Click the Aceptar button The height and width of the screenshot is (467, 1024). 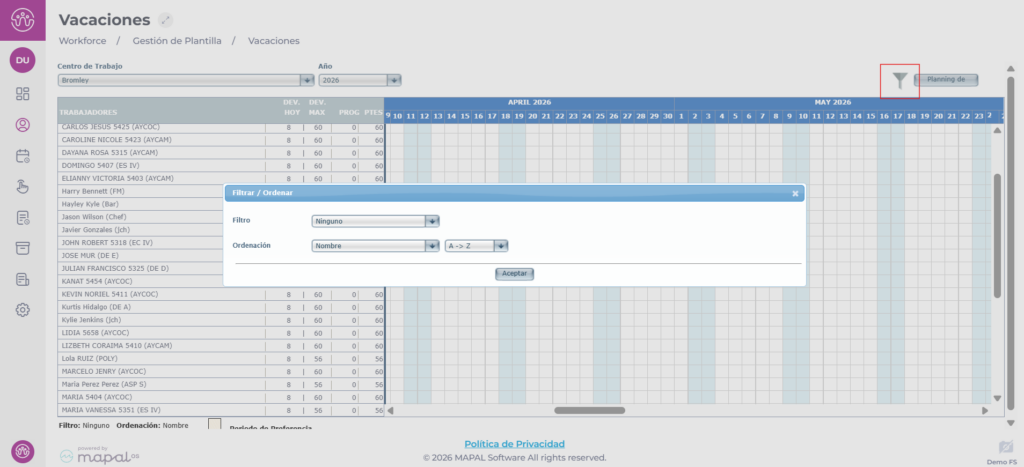514,273
